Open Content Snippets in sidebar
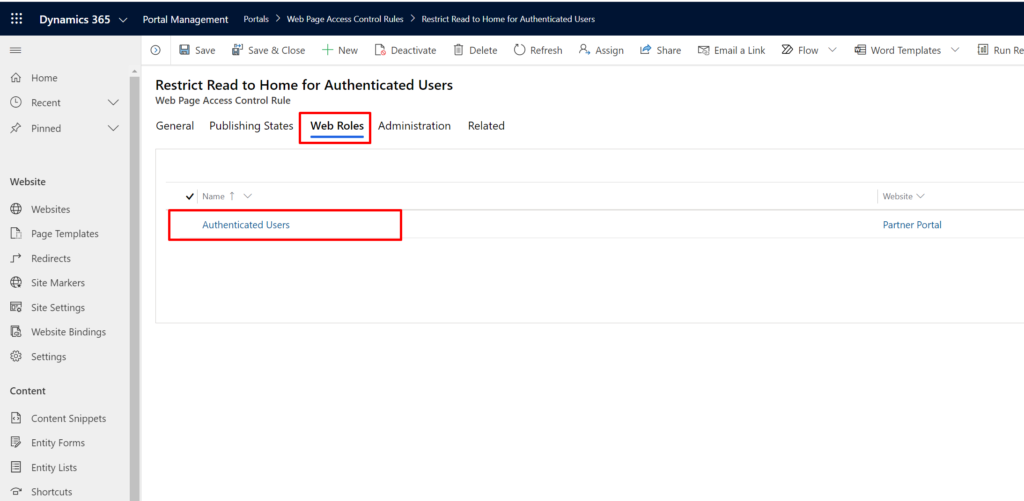 point(69,419)
